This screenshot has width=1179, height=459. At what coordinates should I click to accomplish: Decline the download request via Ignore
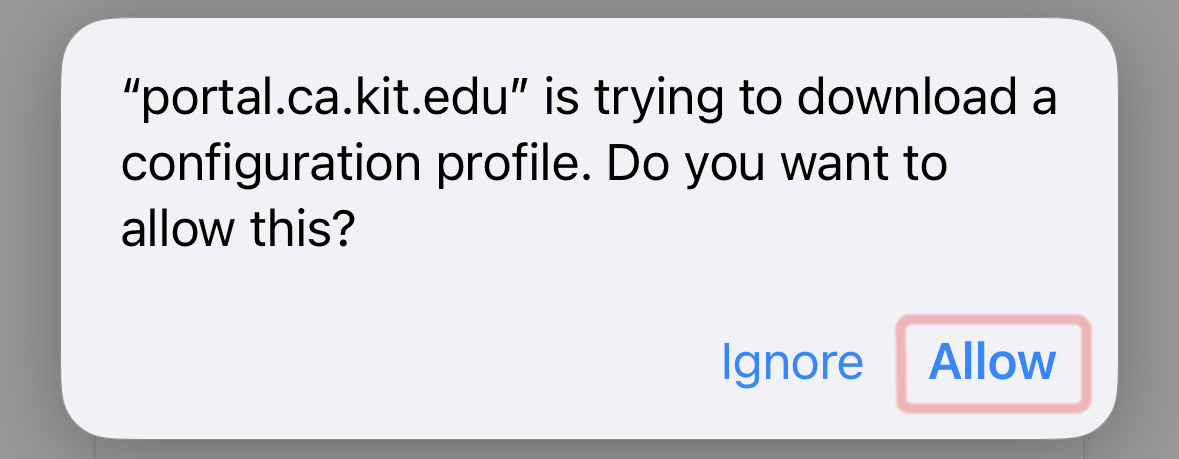pos(791,362)
